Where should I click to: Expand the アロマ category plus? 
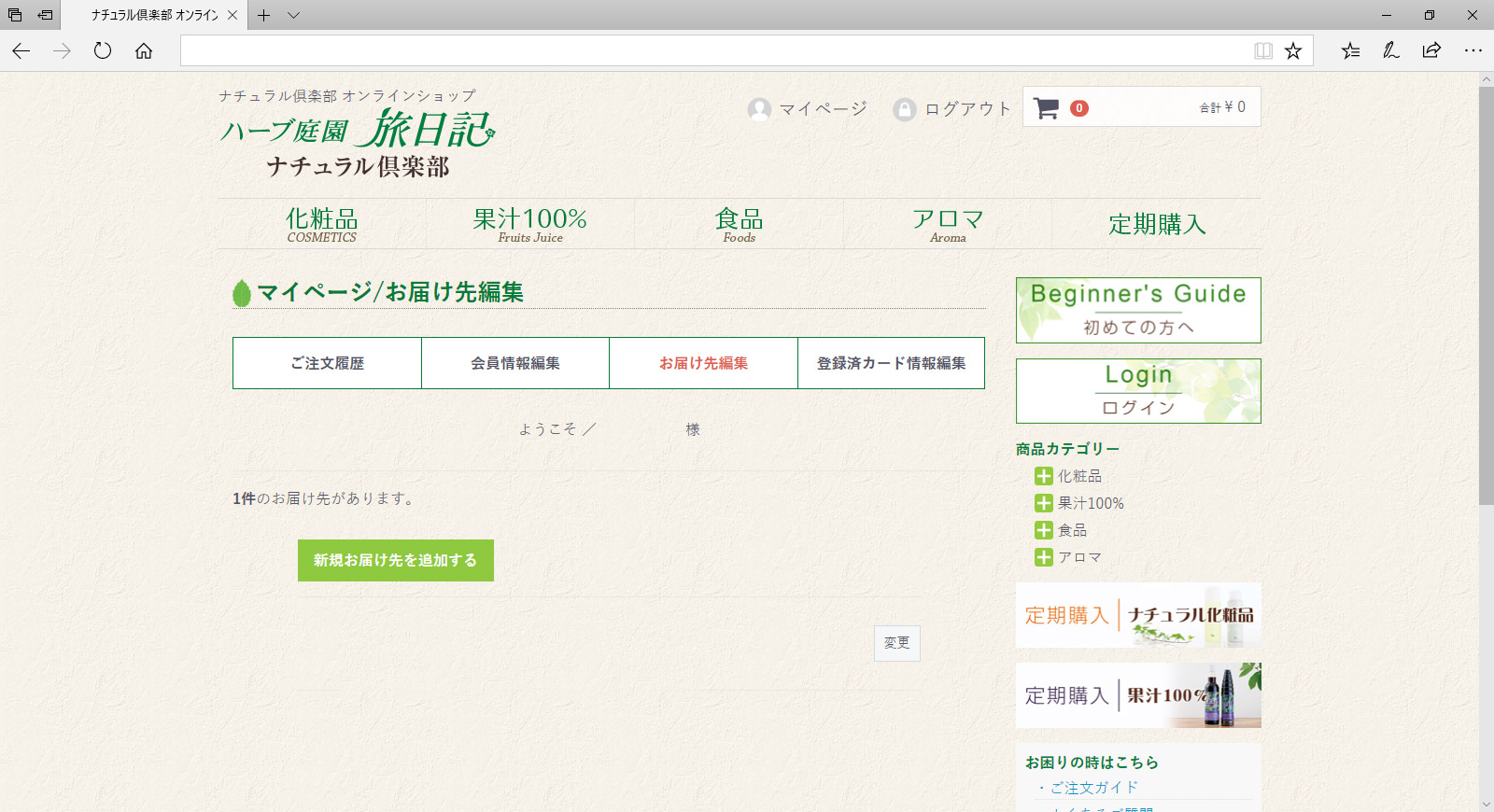point(1043,557)
